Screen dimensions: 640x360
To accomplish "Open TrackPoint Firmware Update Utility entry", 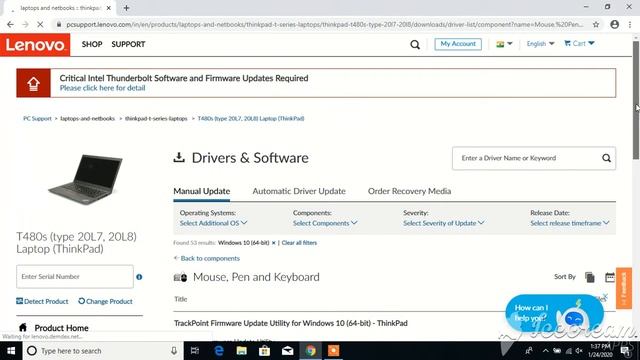I will (291, 323).
